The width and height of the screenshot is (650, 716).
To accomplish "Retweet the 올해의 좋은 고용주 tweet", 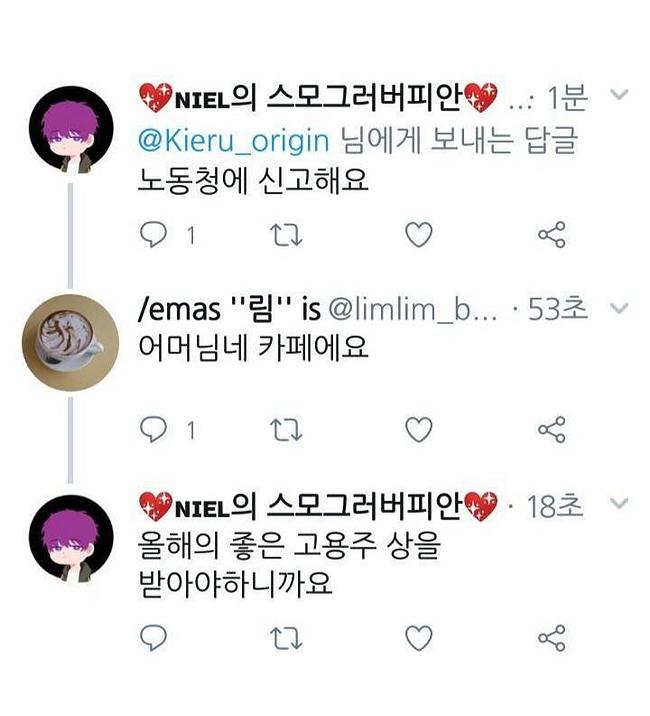I will point(285,637).
